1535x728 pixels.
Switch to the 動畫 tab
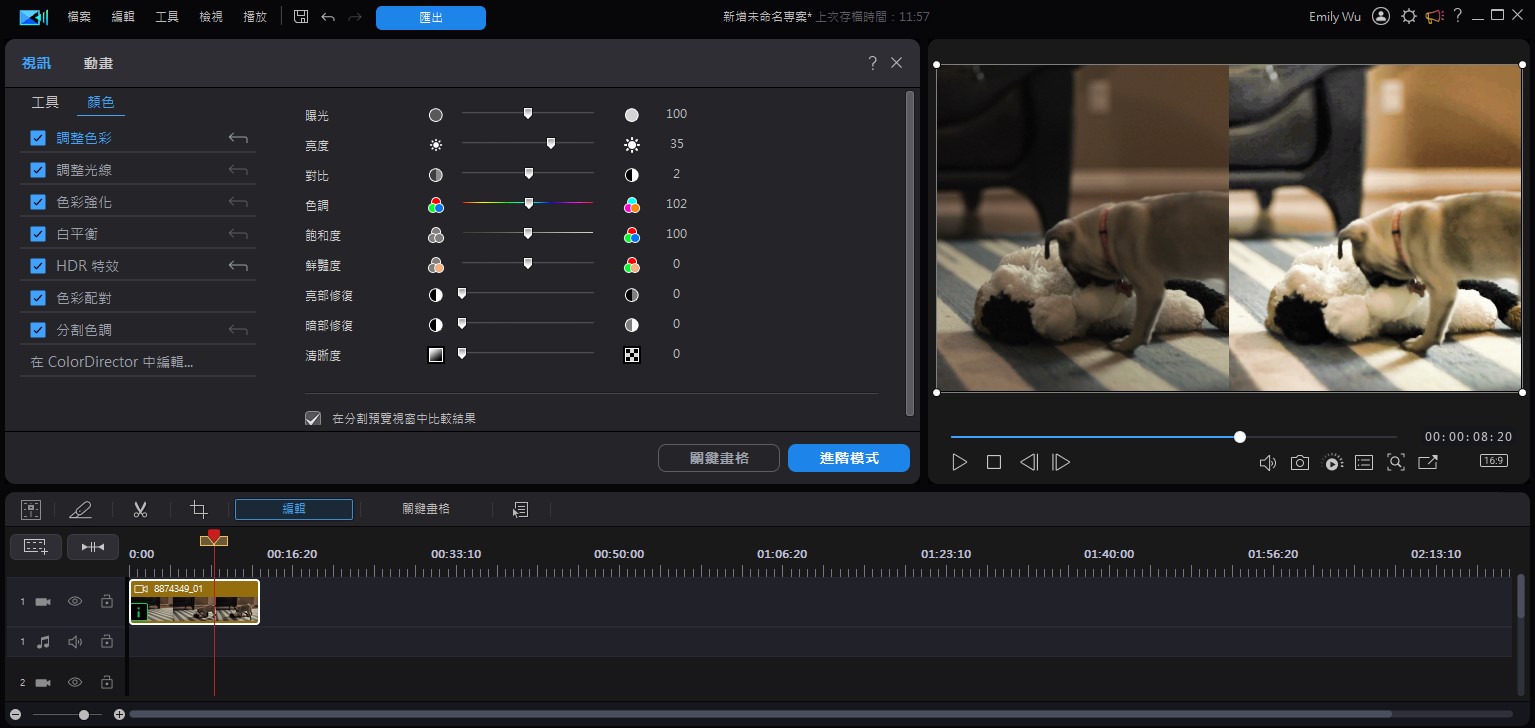pos(98,63)
